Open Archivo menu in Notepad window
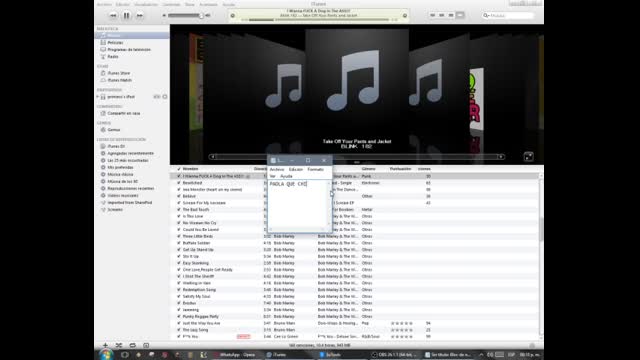Screen dimensions: 640x360 point(277,169)
